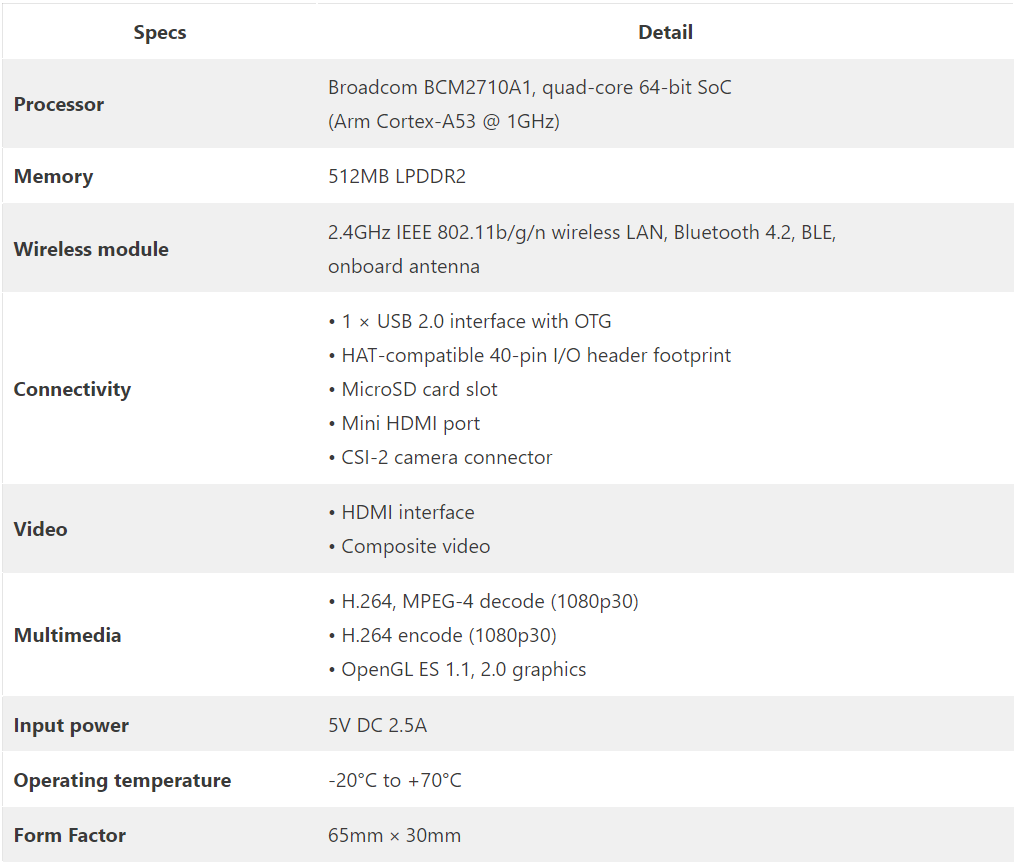Viewport: 1016px width, 864px height.
Task: Select the Wireless module label
Action: 91,249
